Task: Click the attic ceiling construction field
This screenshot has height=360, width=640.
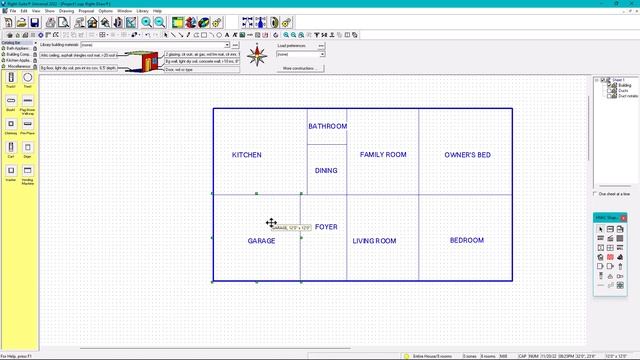Action: 78,55
